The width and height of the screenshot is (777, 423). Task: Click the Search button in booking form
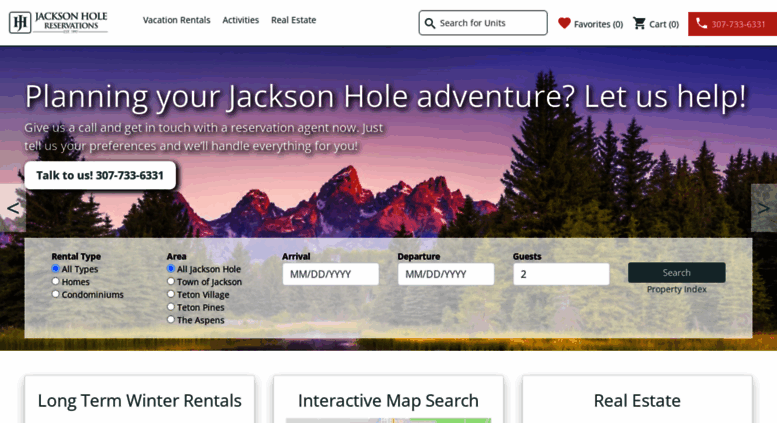pos(676,272)
